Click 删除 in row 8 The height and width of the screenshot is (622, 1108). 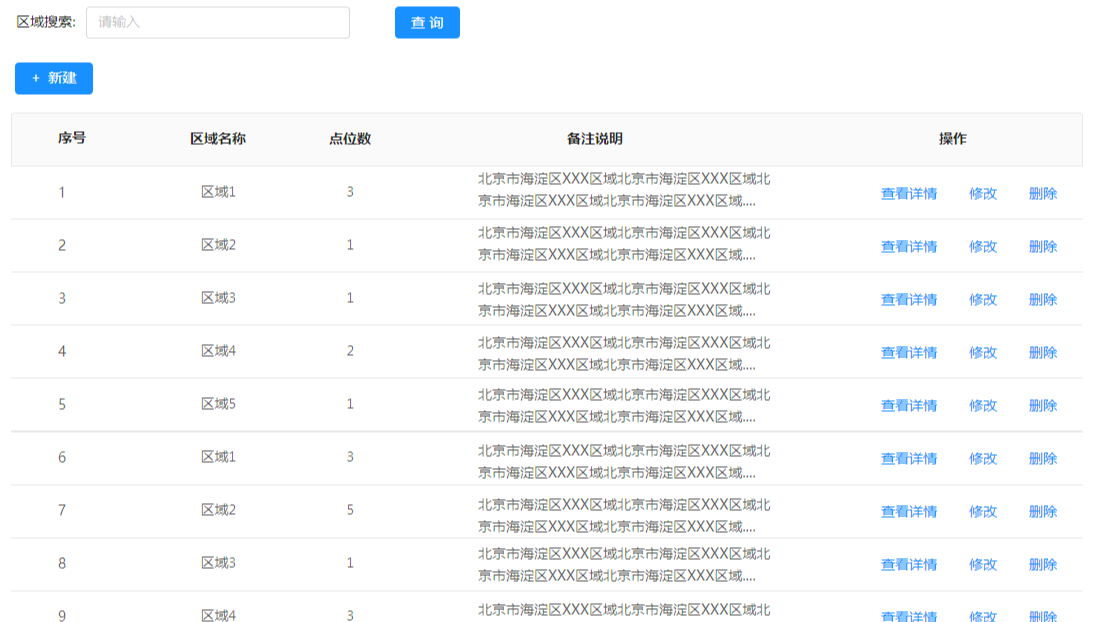pyautogui.click(x=1042, y=565)
